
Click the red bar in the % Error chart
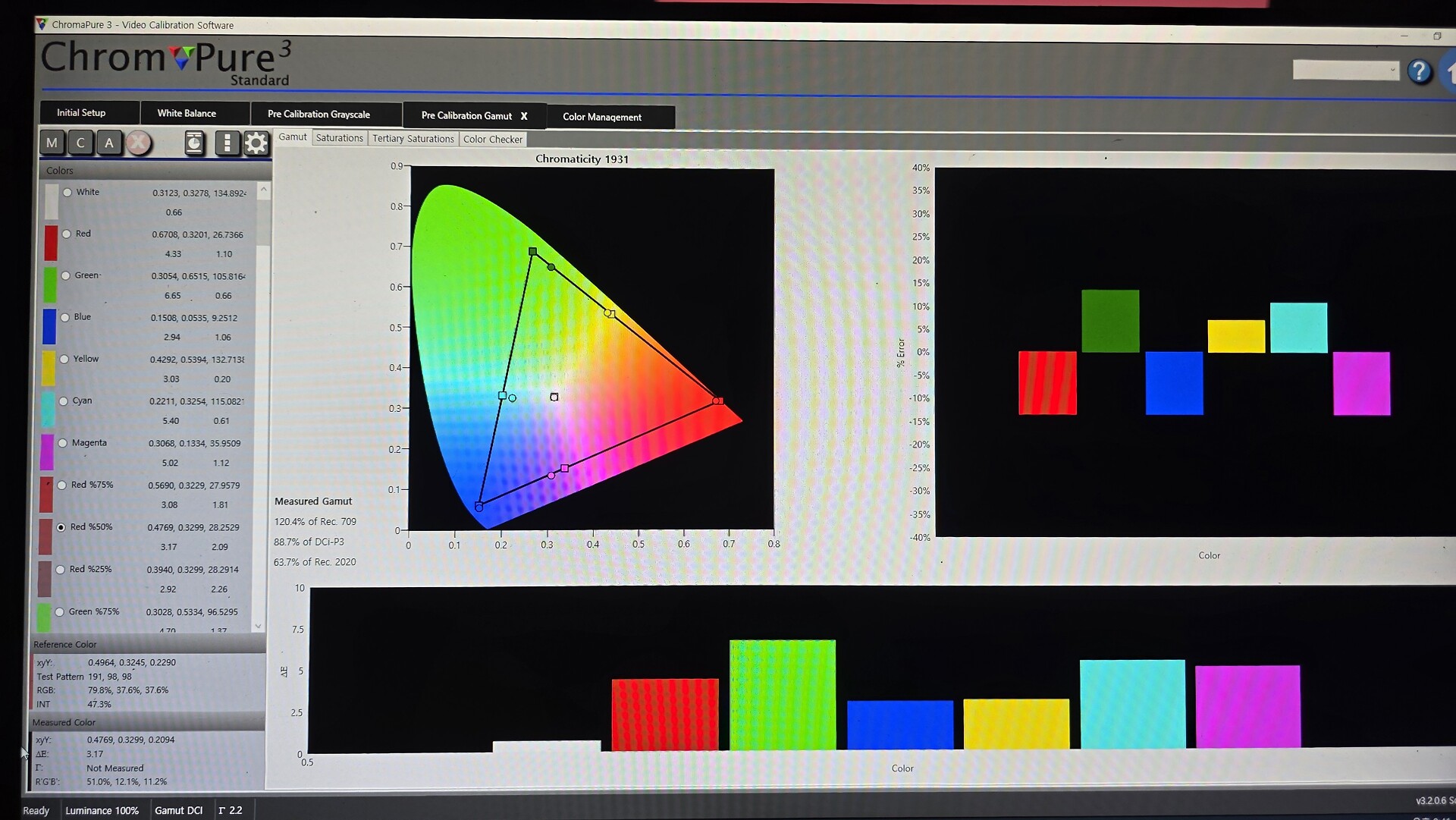[x=1047, y=383]
